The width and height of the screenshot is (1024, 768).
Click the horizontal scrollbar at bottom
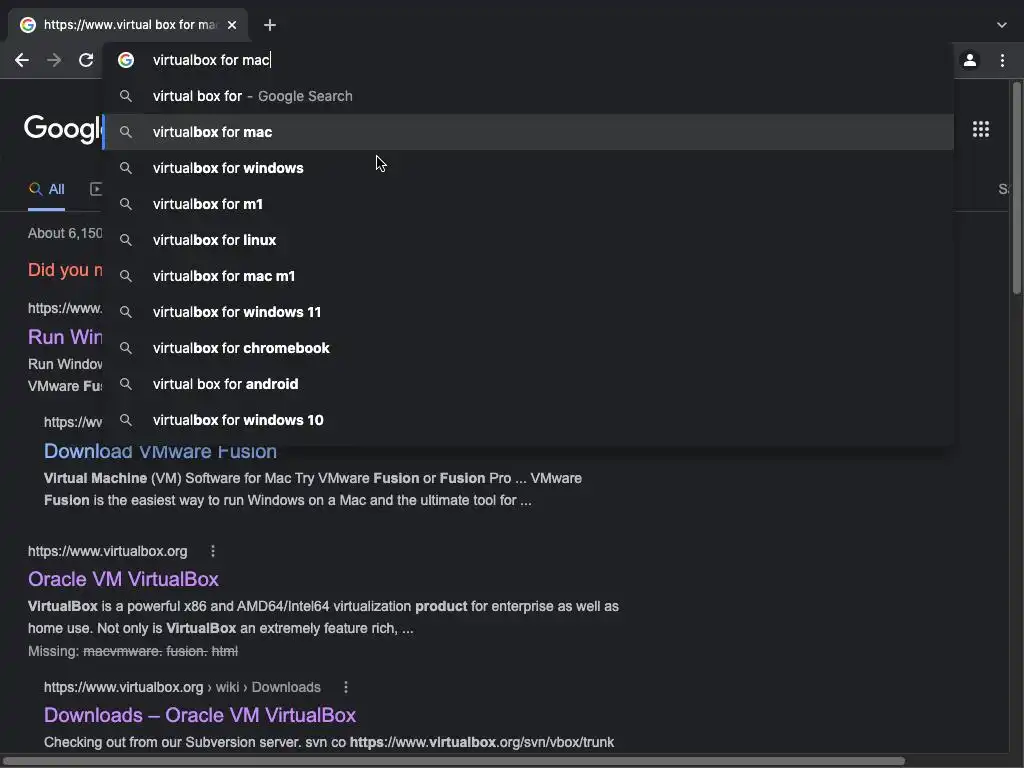coord(454,761)
